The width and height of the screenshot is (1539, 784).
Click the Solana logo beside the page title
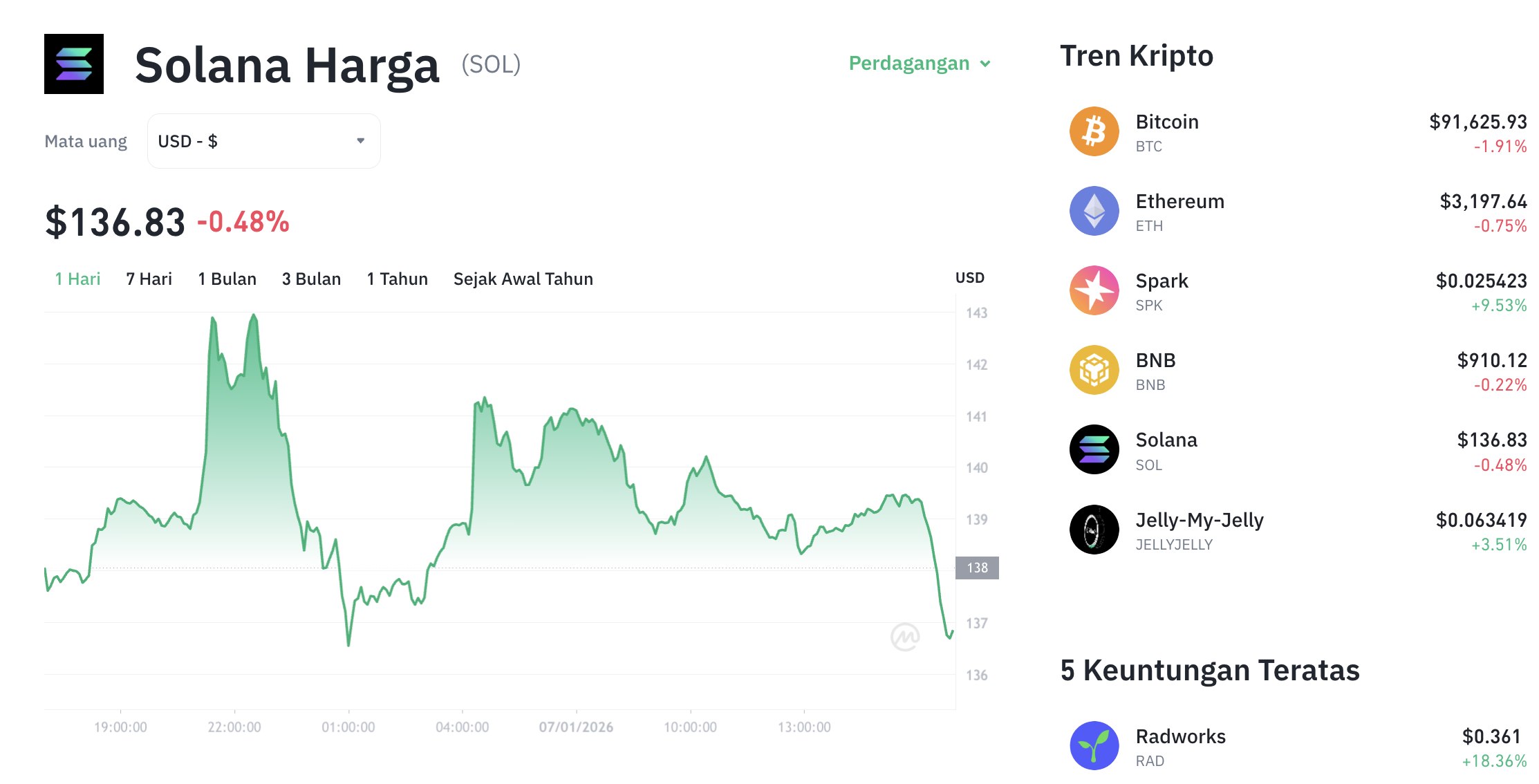pos(73,64)
